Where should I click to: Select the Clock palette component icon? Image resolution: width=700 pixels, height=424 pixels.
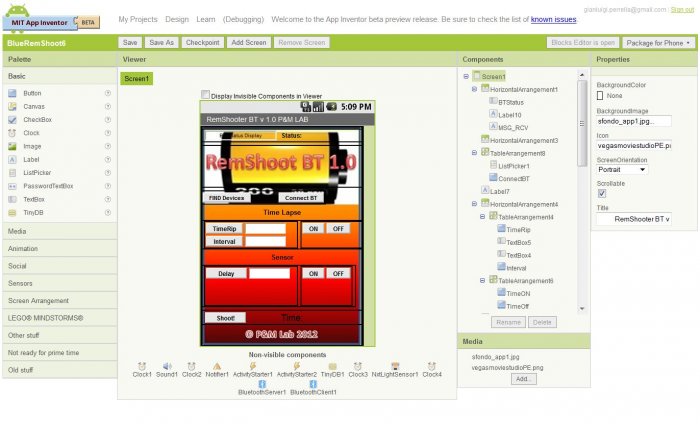pyautogui.click(x=12, y=133)
